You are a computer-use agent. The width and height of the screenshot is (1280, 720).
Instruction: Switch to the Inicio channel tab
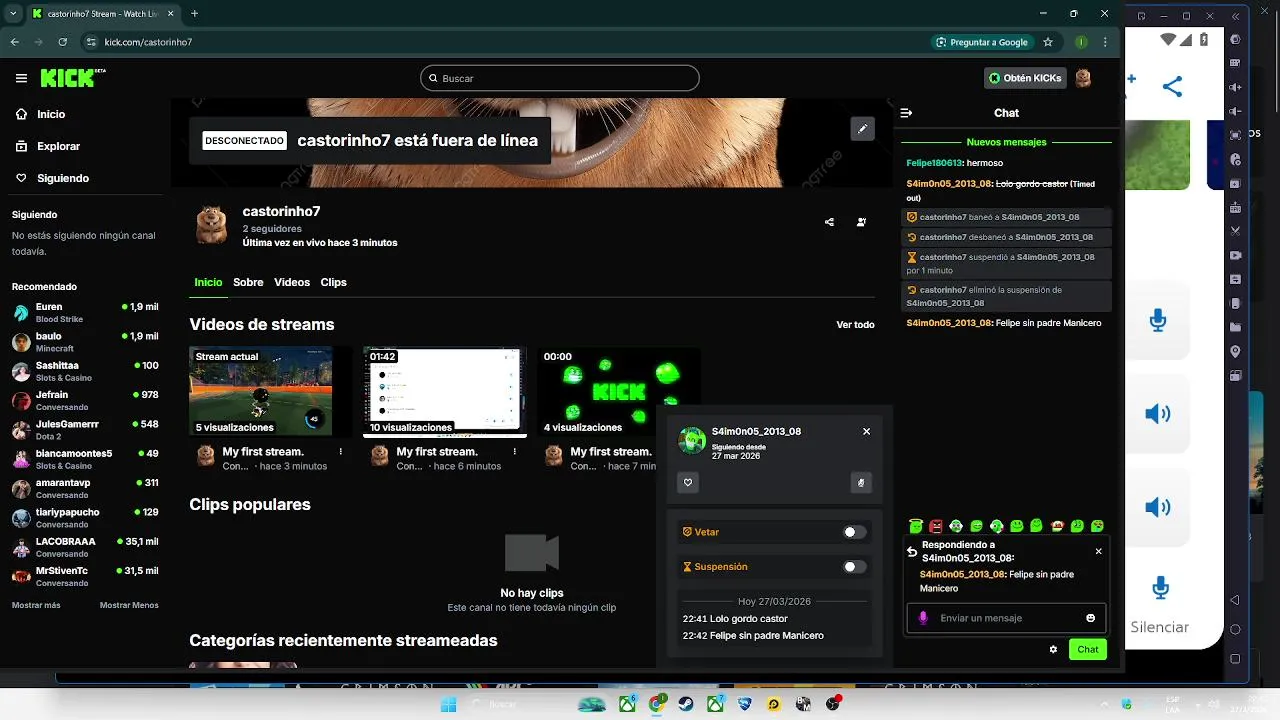pyautogui.click(x=208, y=282)
